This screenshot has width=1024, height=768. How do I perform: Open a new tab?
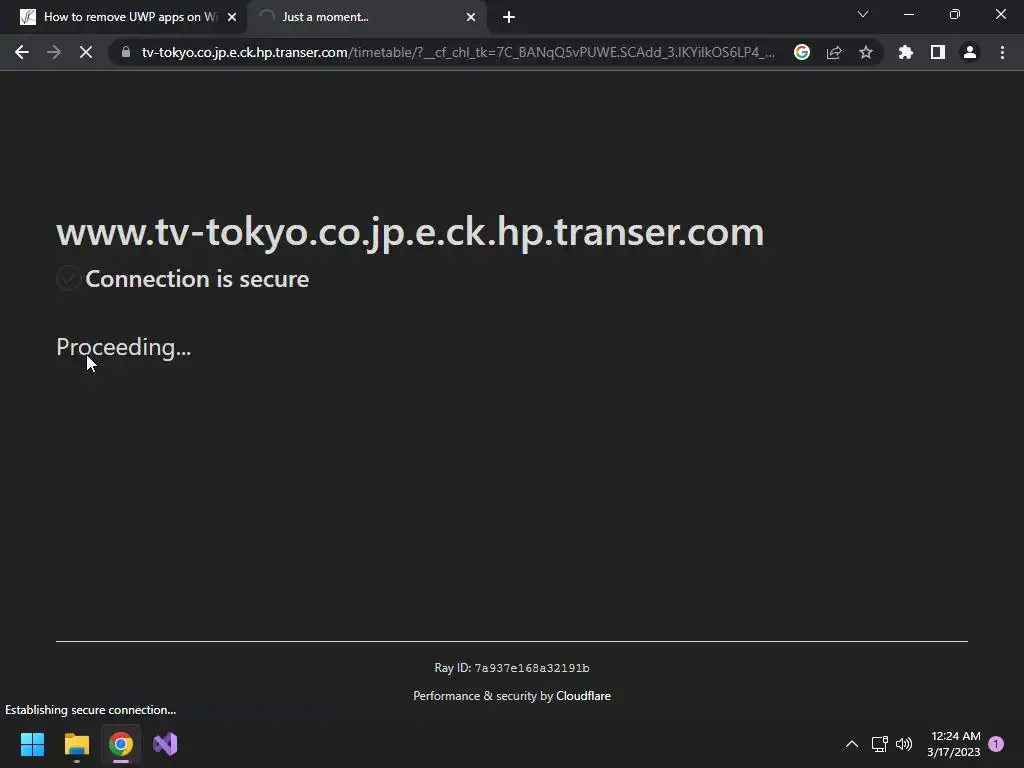pos(509,17)
